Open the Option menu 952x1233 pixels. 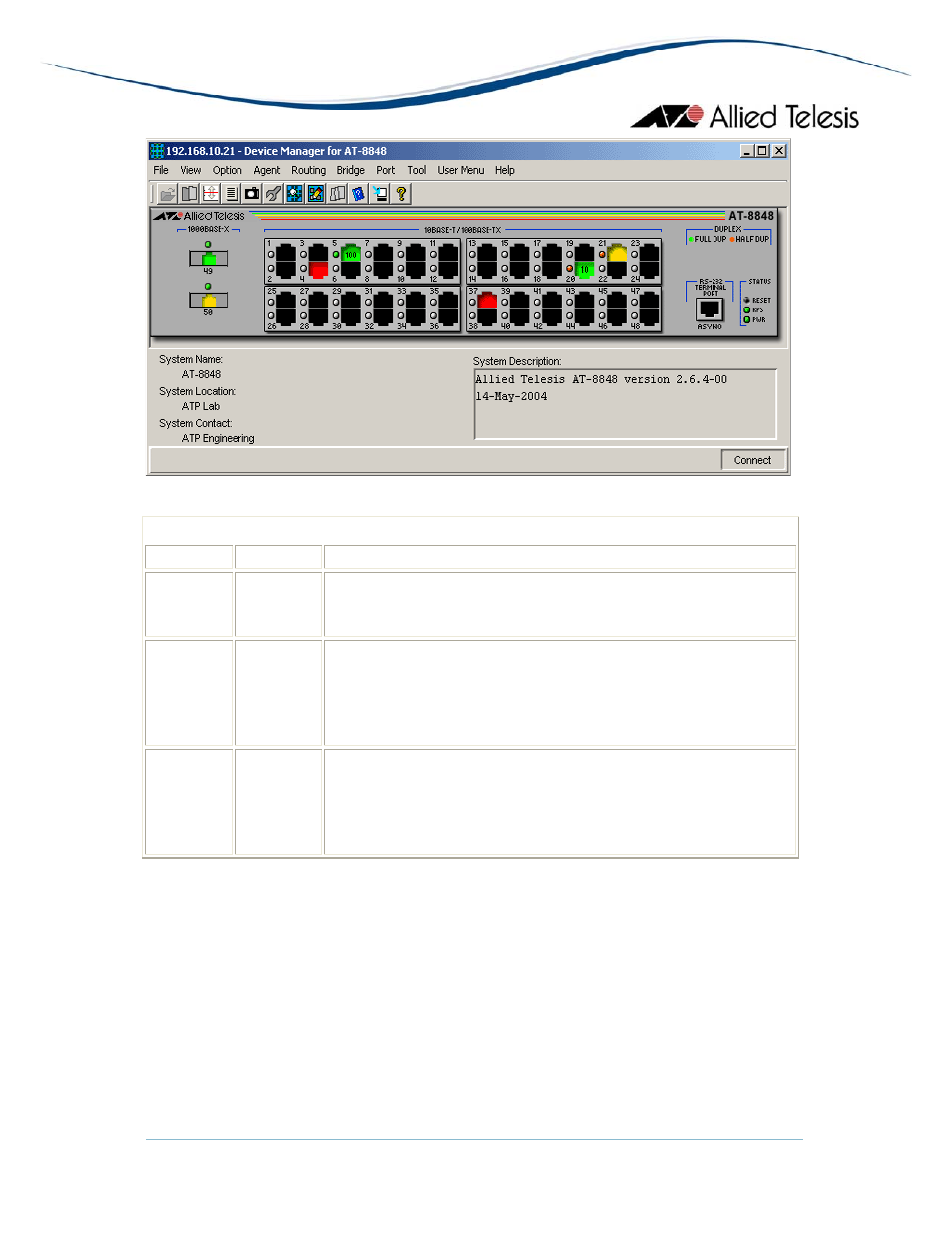pyautogui.click(x=228, y=170)
